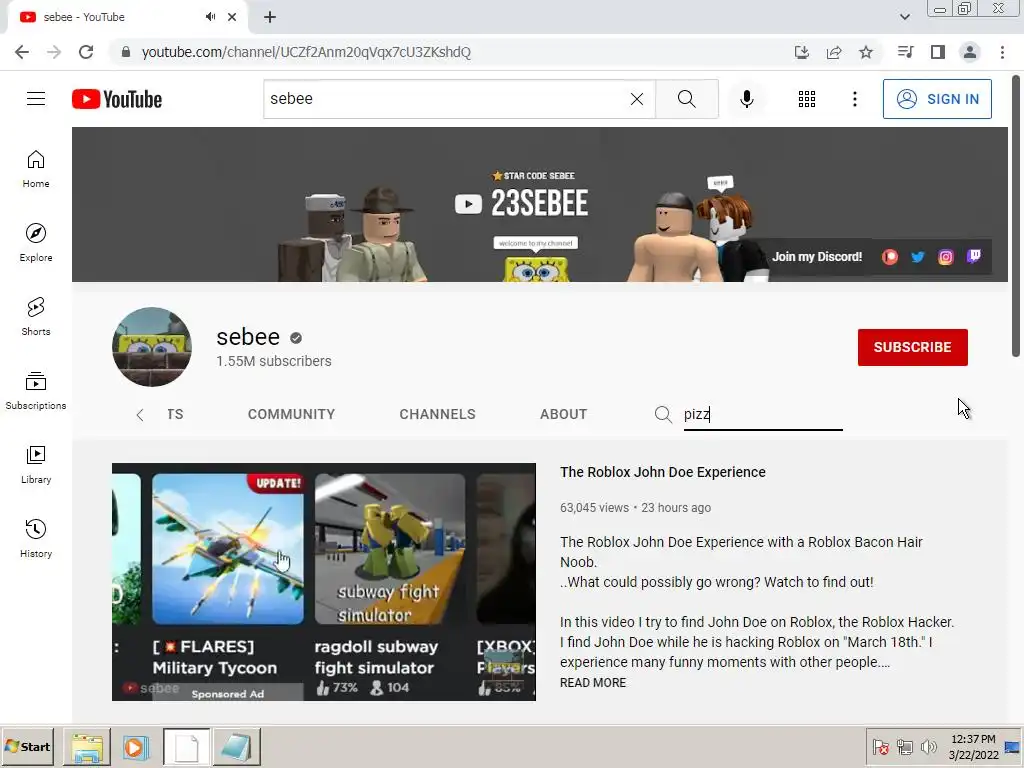The width and height of the screenshot is (1024, 768).
Task: Click the verified badge next to sebee
Action: pos(296,338)
